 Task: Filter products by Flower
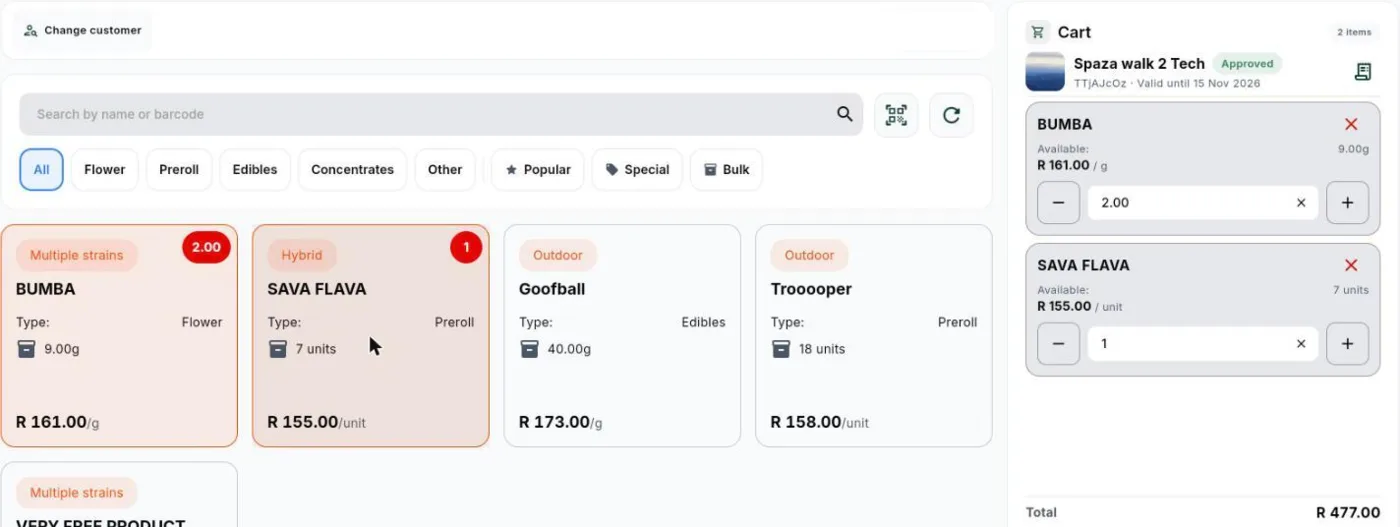click(105, 170)
